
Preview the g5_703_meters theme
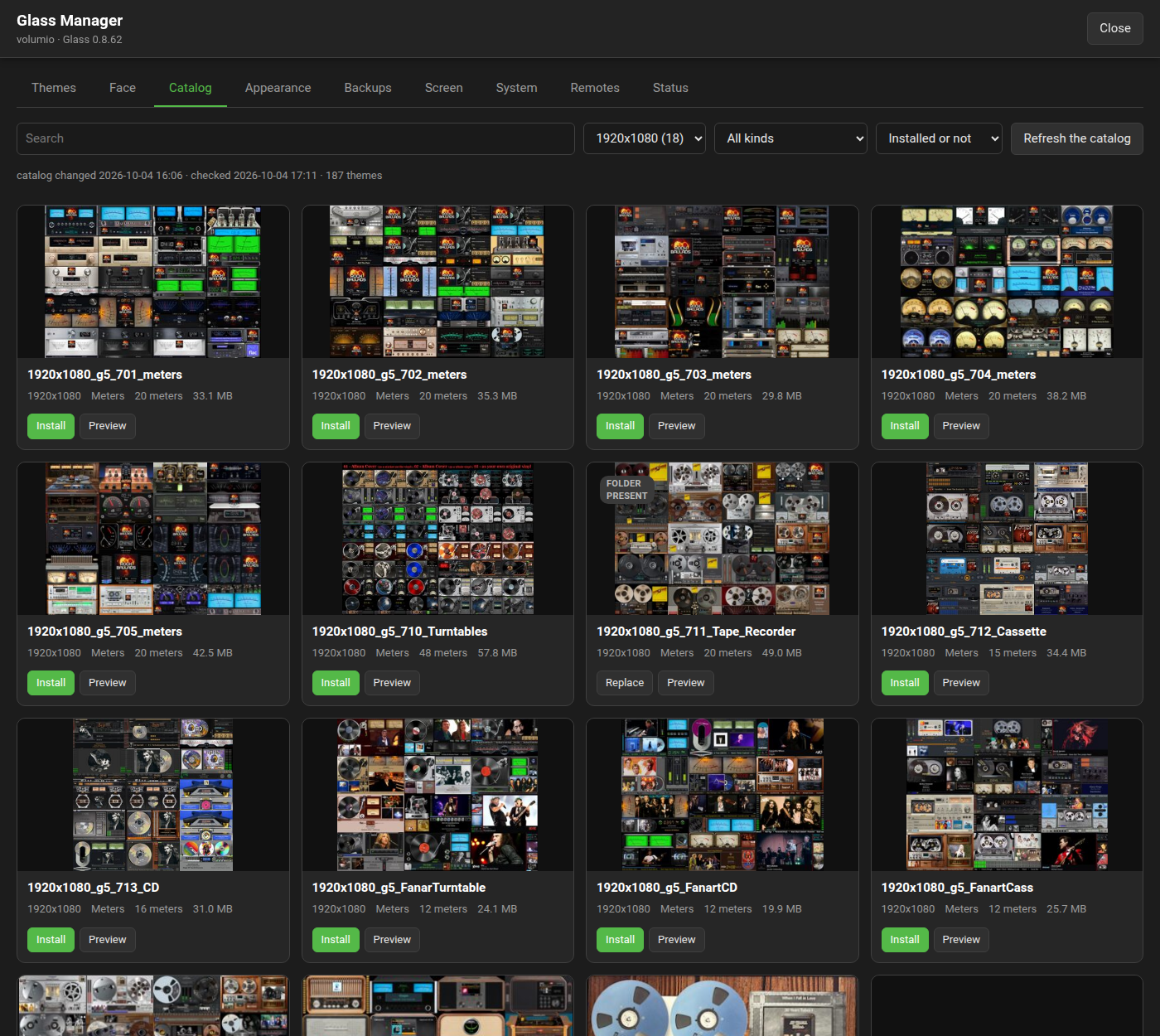pyautogui.click(x=677, y=426)
